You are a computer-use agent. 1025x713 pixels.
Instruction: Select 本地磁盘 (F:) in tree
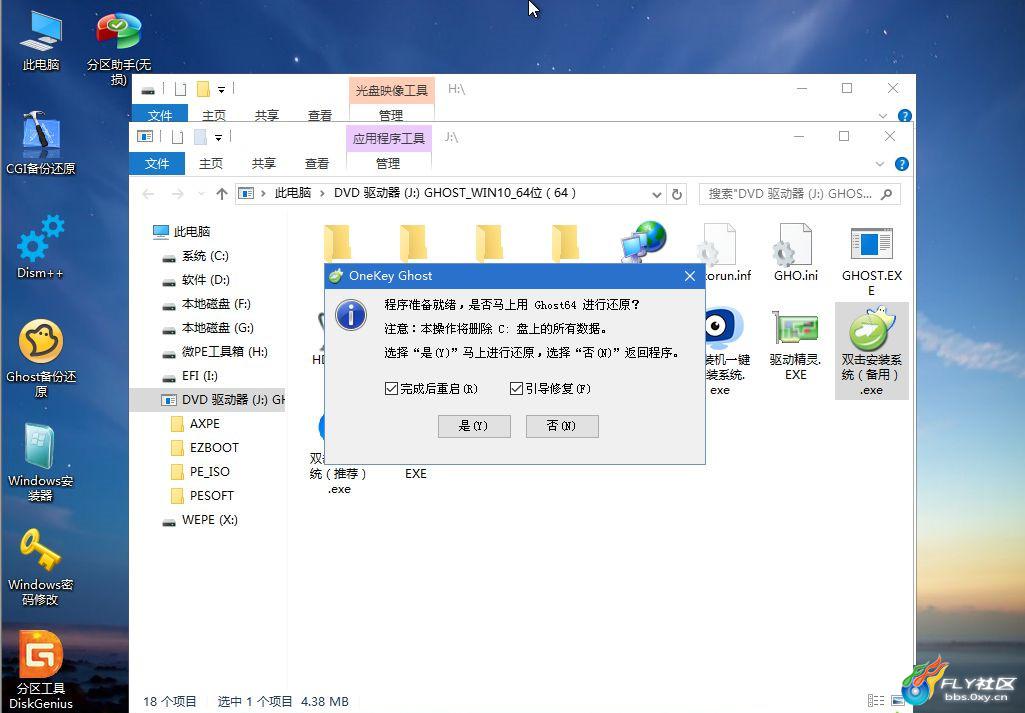[216, 304]
